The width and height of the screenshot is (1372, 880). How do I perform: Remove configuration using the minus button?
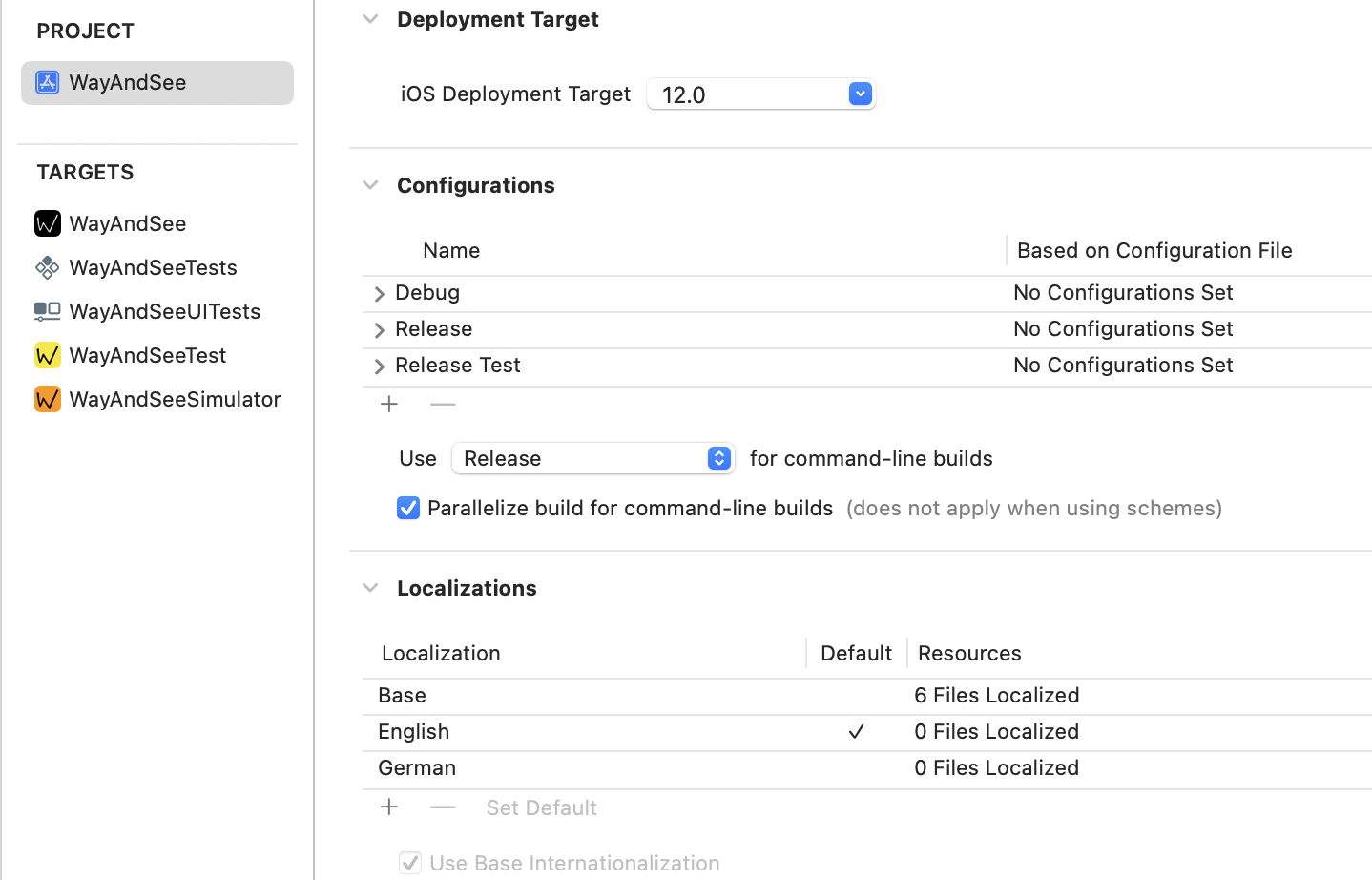pyautogui.click(x=443, y=405)
